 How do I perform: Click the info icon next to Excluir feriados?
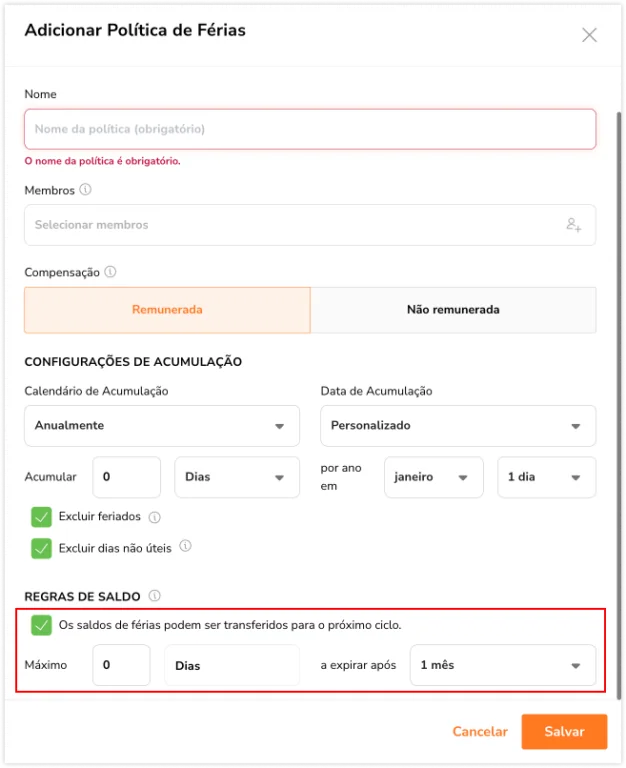point(154,517)
